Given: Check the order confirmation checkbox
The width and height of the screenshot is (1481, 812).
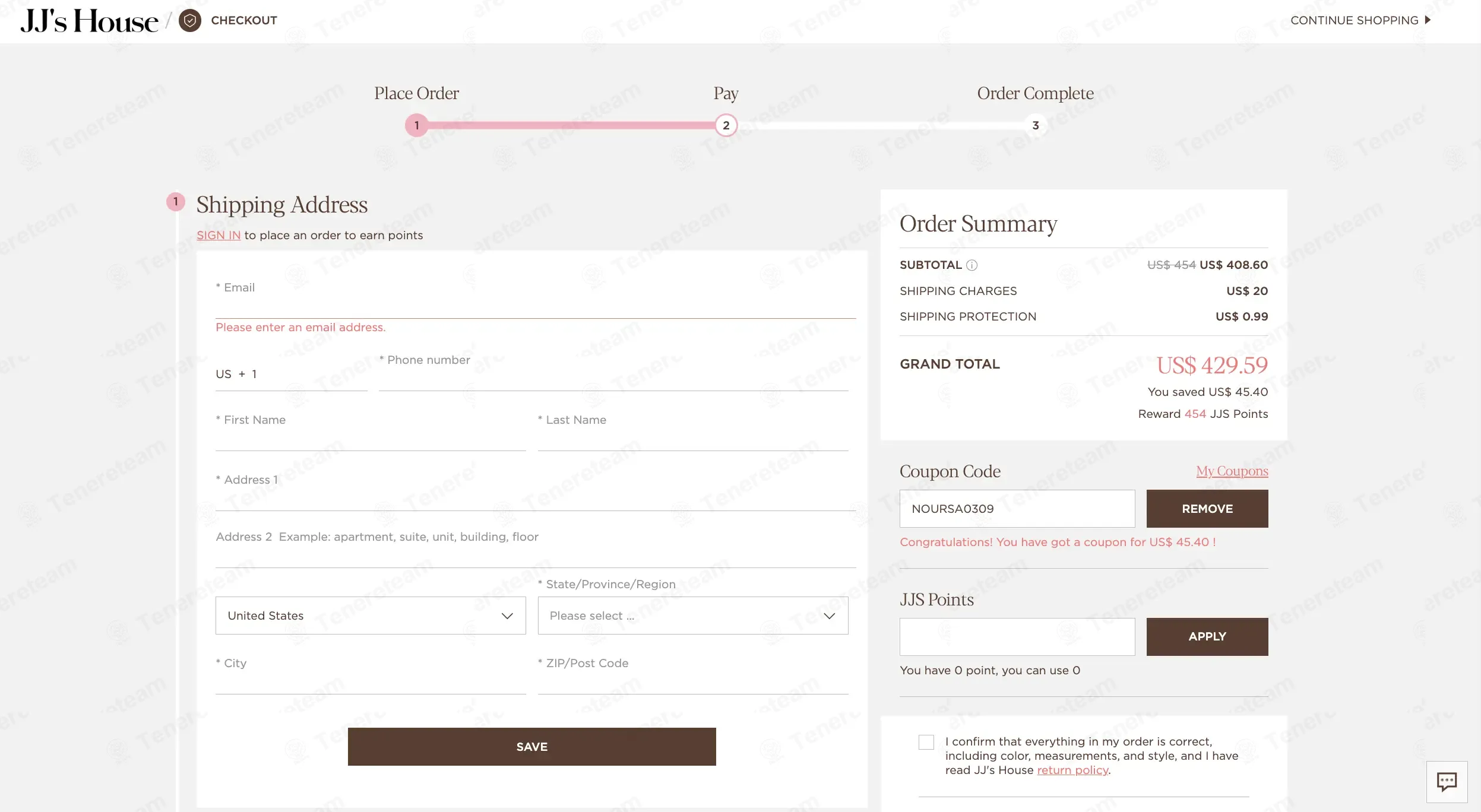Looking at the screenshot, I should [x=926, y=742].
